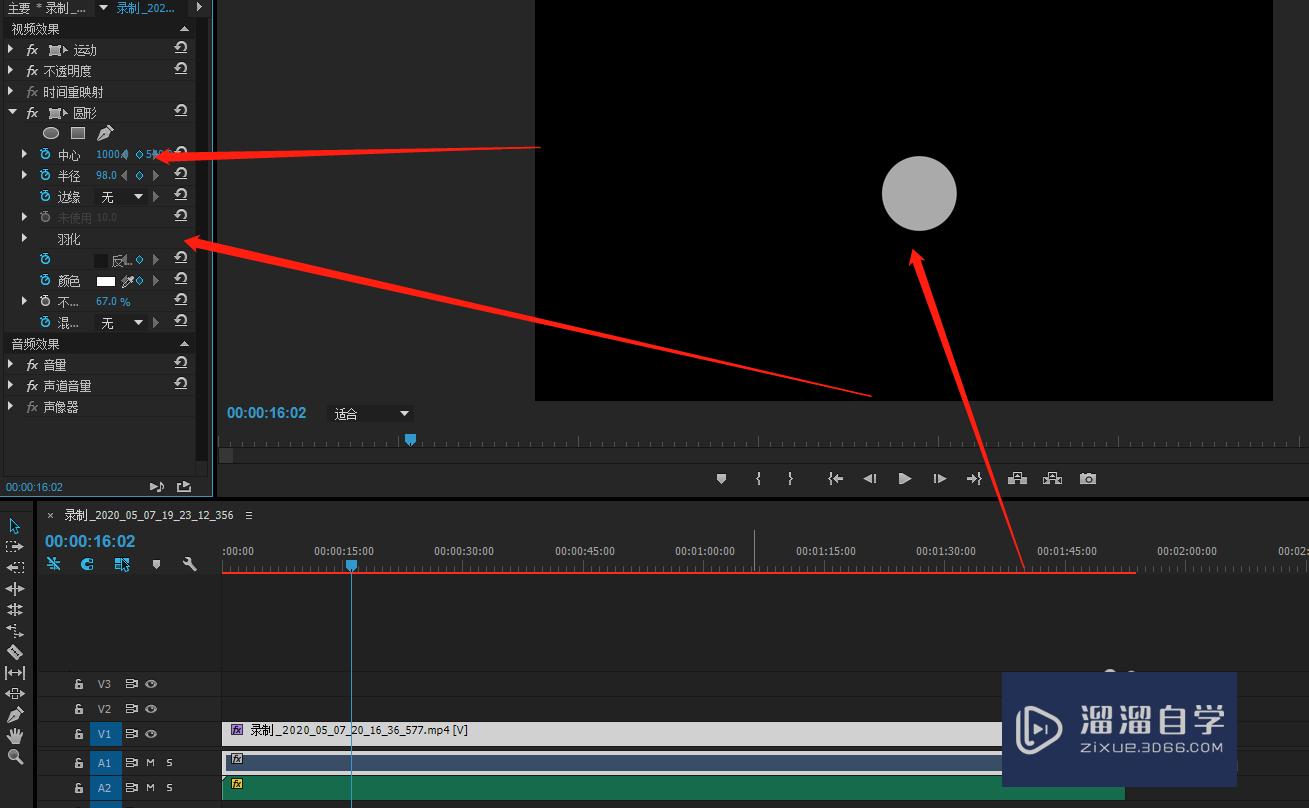Click the Lift button in program monitor
Viewport: 1309px width, 808px height.
coord(1017,479)
